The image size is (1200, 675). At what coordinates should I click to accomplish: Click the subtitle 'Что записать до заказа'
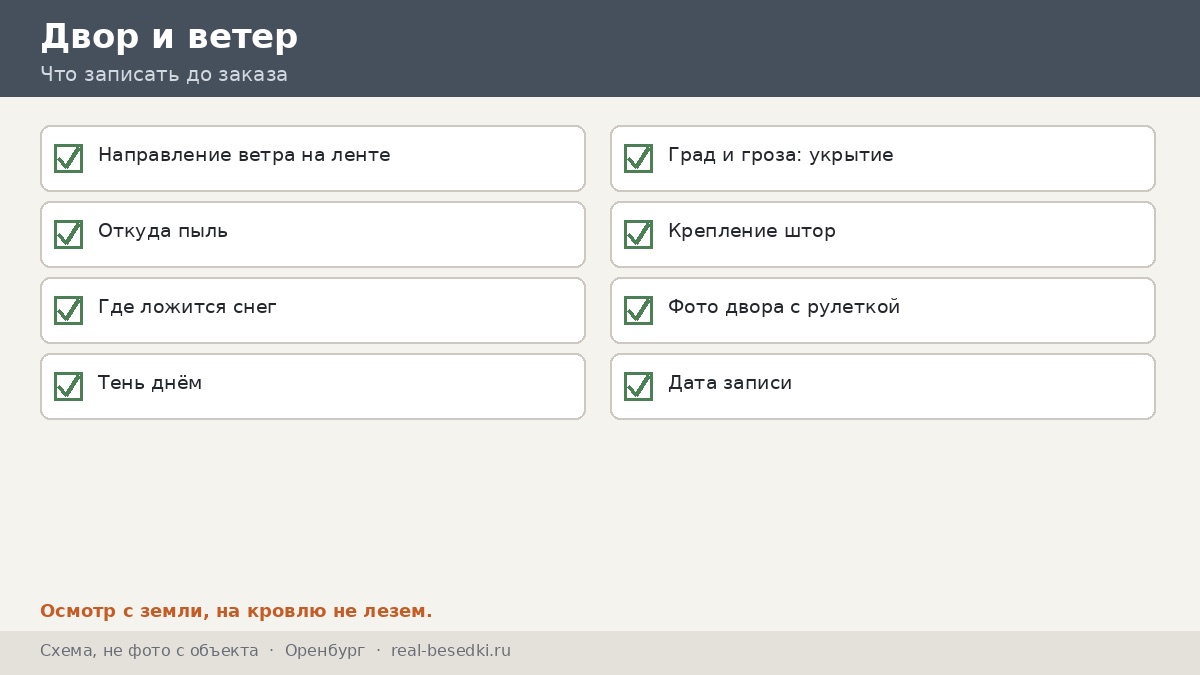coord(164,75)
